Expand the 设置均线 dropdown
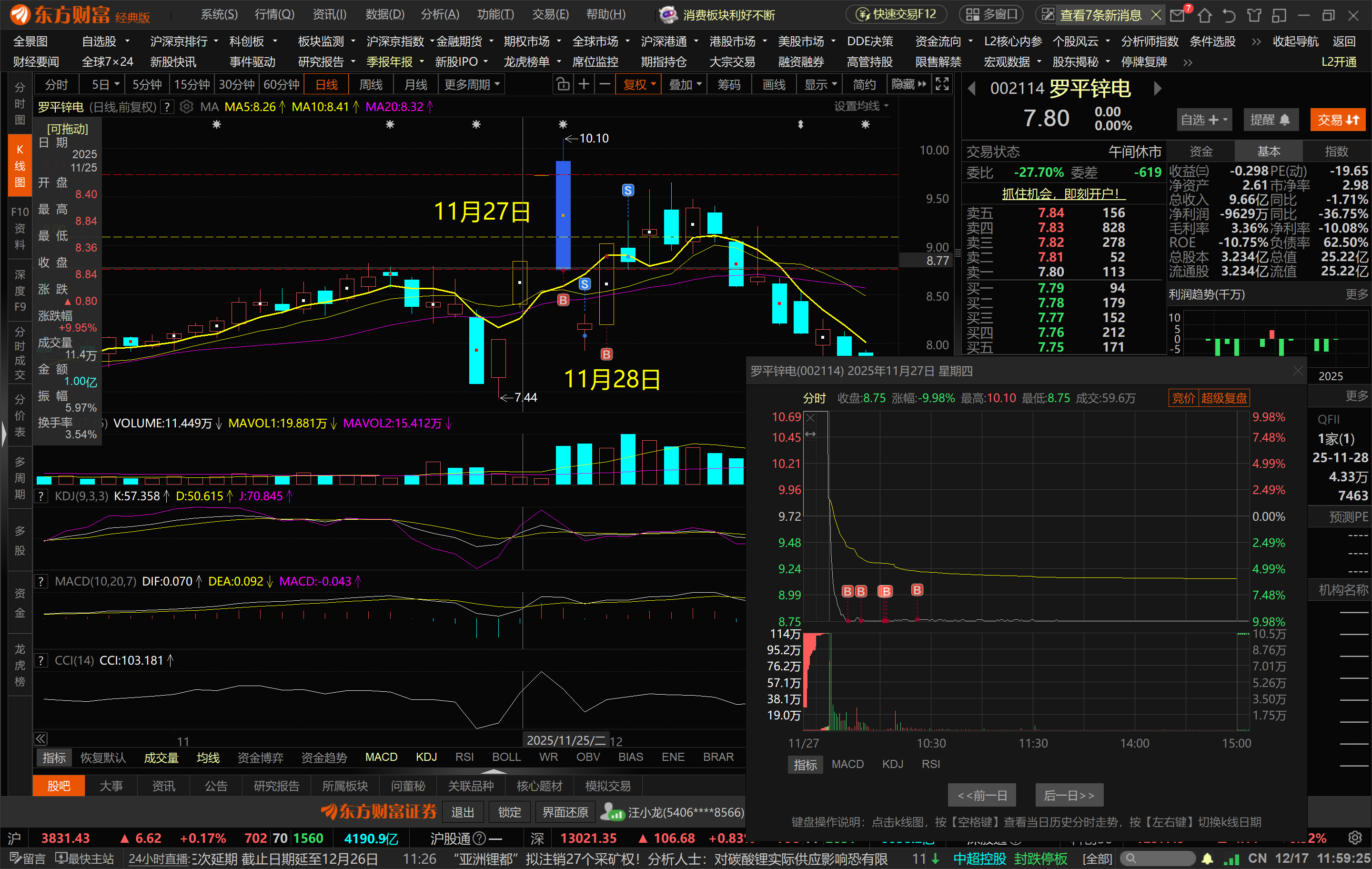This screenshot has height=869, width=1372. (861, 106)
